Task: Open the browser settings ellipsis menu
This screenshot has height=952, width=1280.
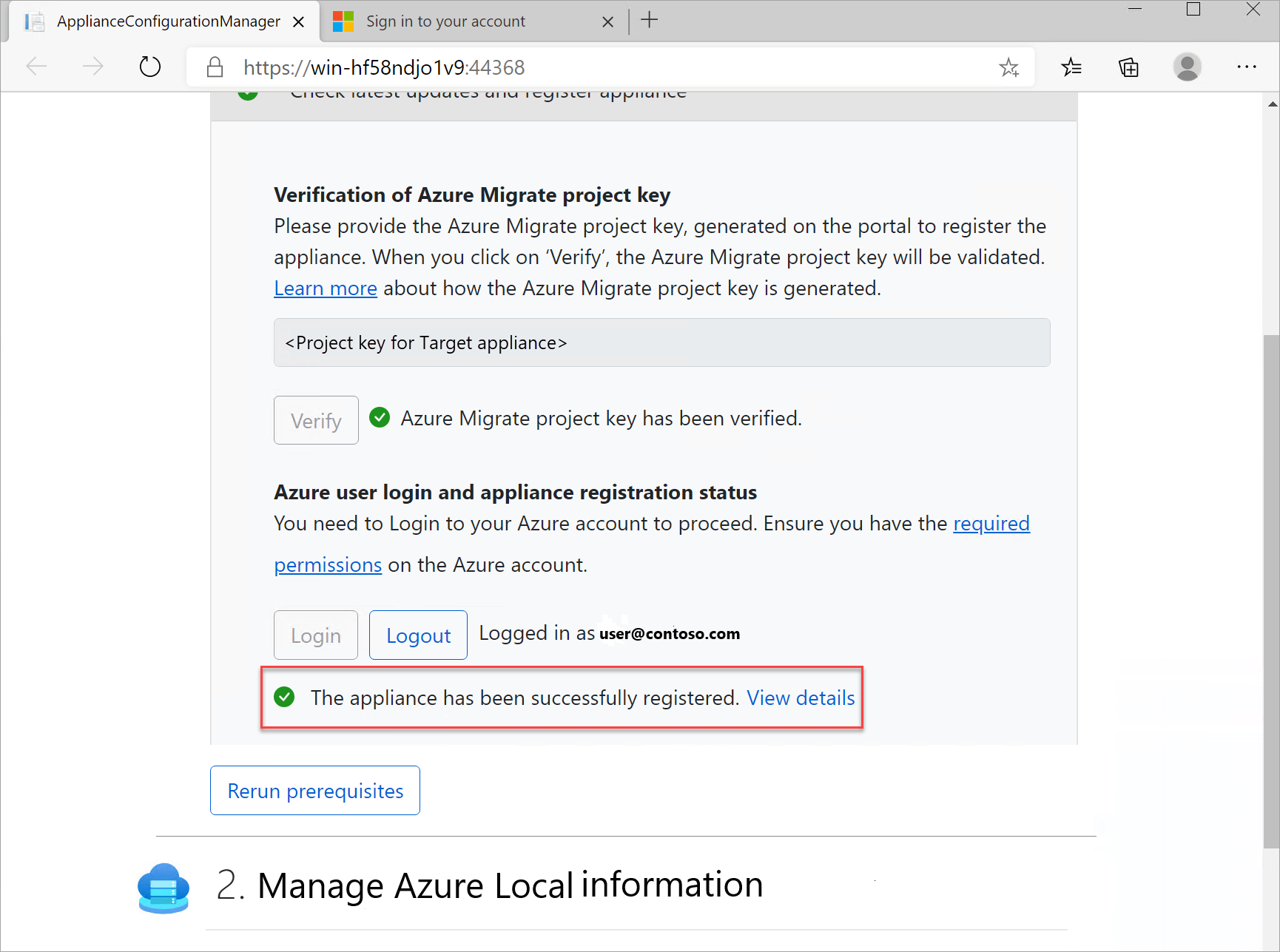Action: 1247,67
